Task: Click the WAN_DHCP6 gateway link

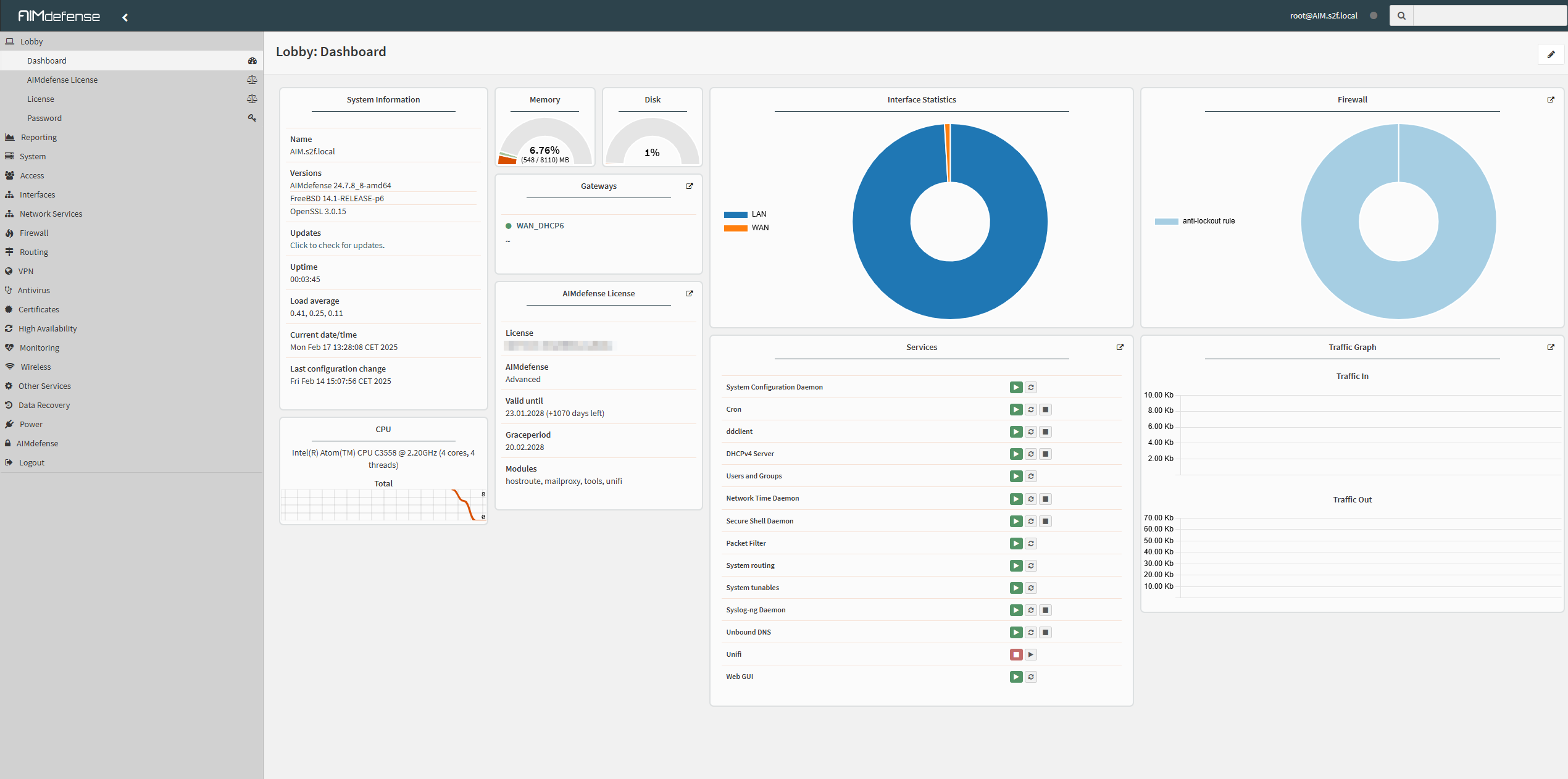Action: (540, 225)
